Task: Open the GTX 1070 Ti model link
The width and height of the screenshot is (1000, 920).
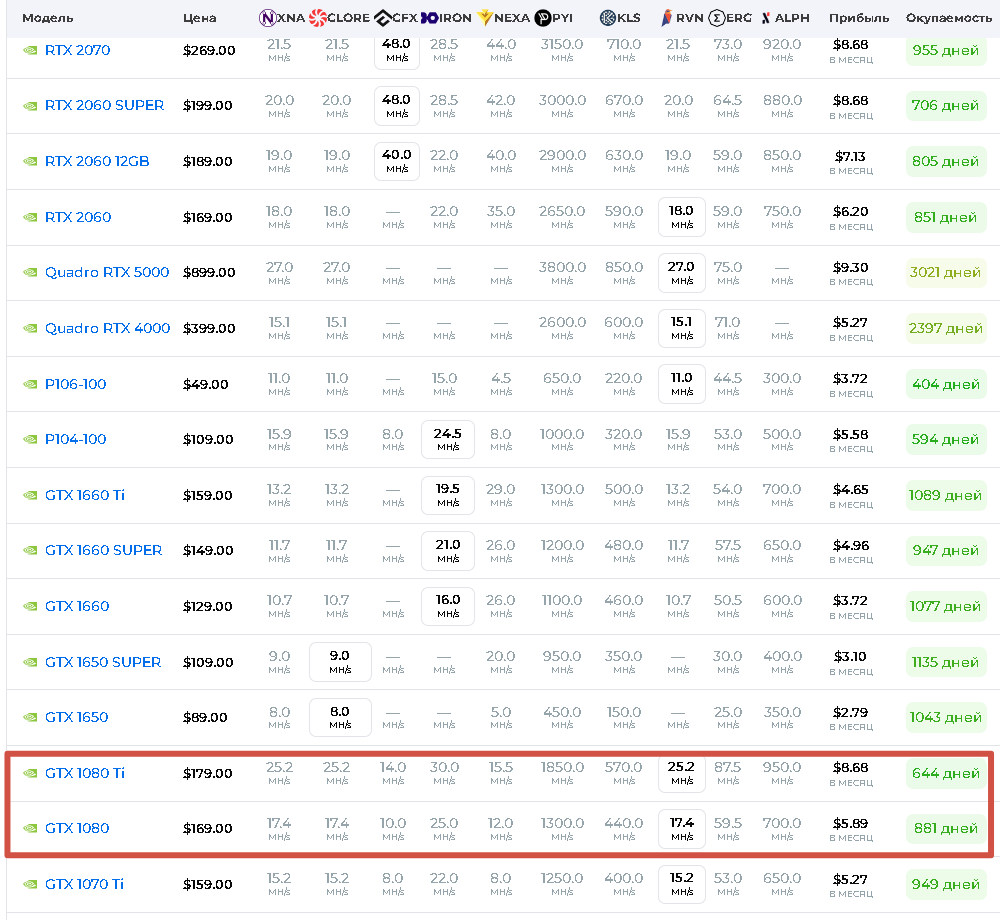Action: coord(84,884)
